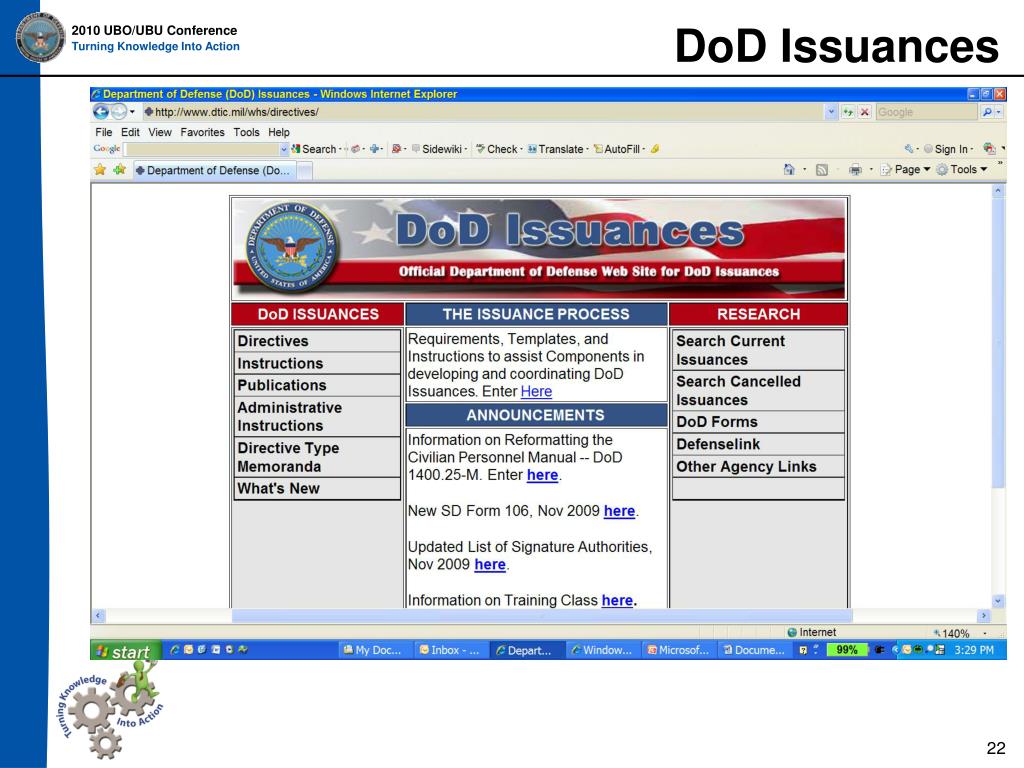Screen dimensions: 1024x768
Task: Open the recent pages dropdown arrow
Action: [x=132, y=112]
